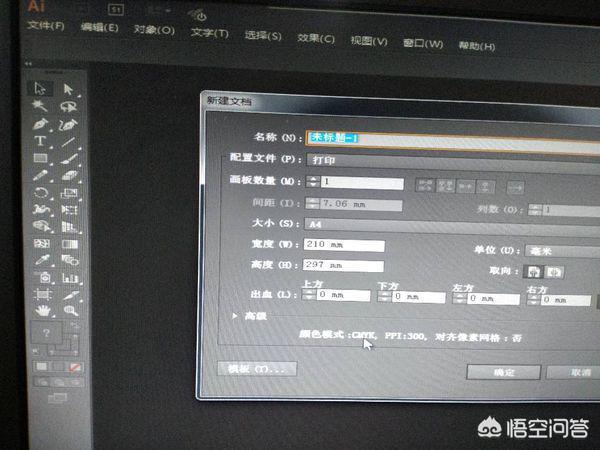Click the 上方 top bleed stepper
600x450 pixels.
coord(309,294)
